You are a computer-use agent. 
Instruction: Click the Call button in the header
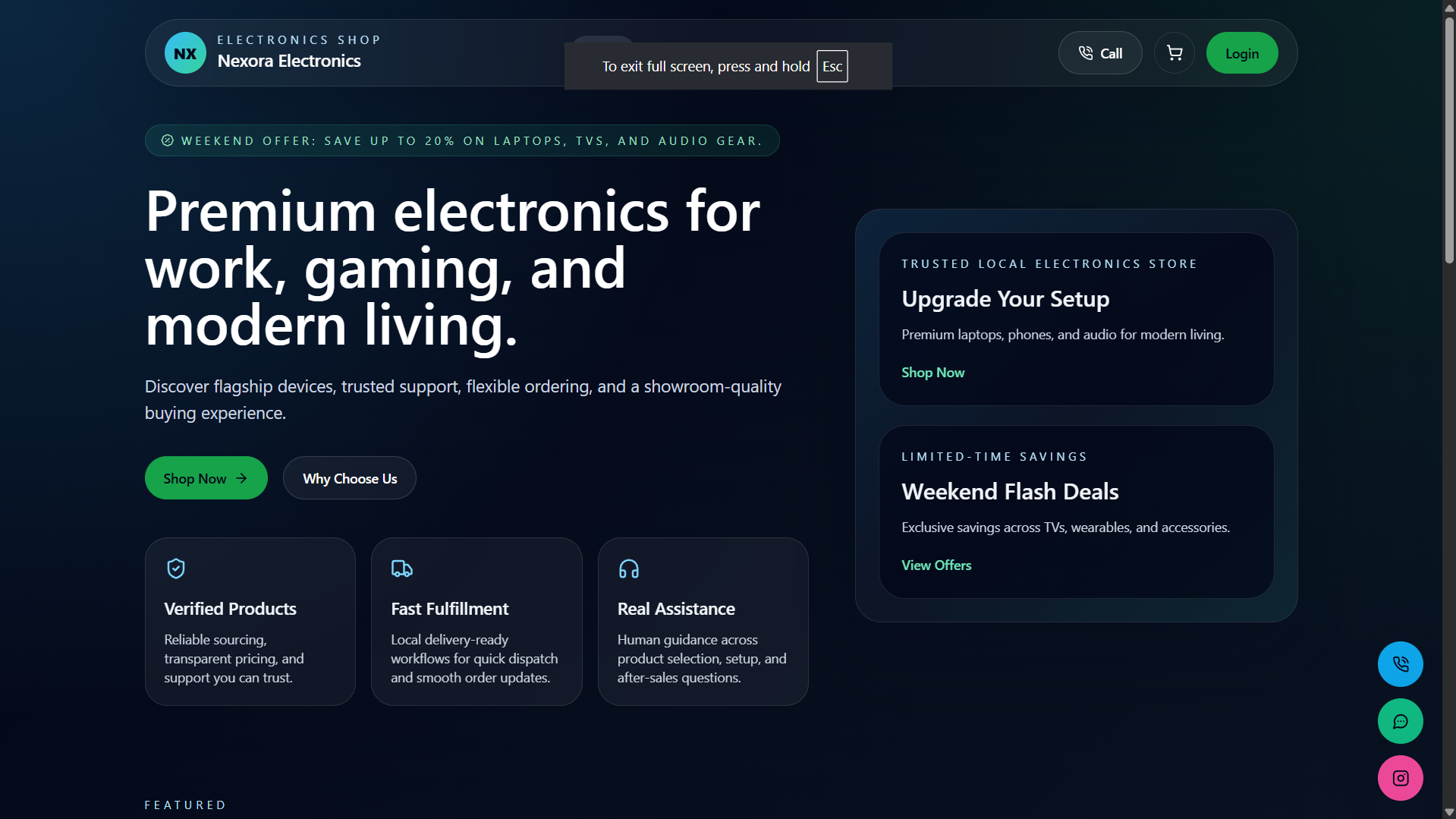pos(1099,52)
